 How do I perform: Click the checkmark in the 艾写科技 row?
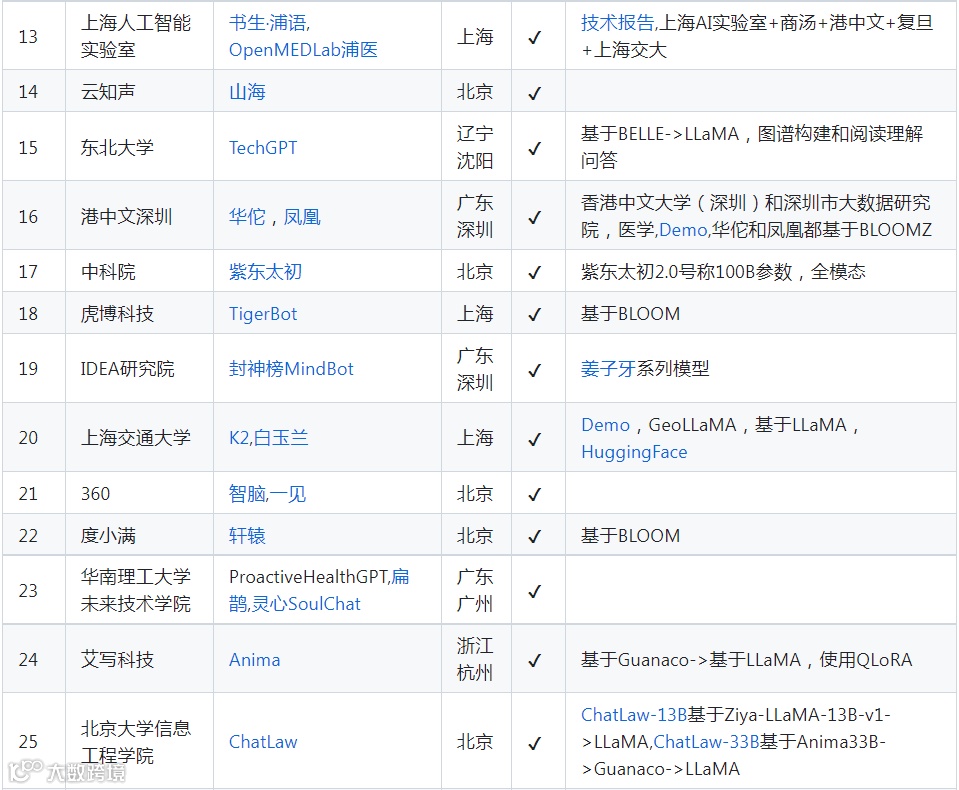point(535,660)
